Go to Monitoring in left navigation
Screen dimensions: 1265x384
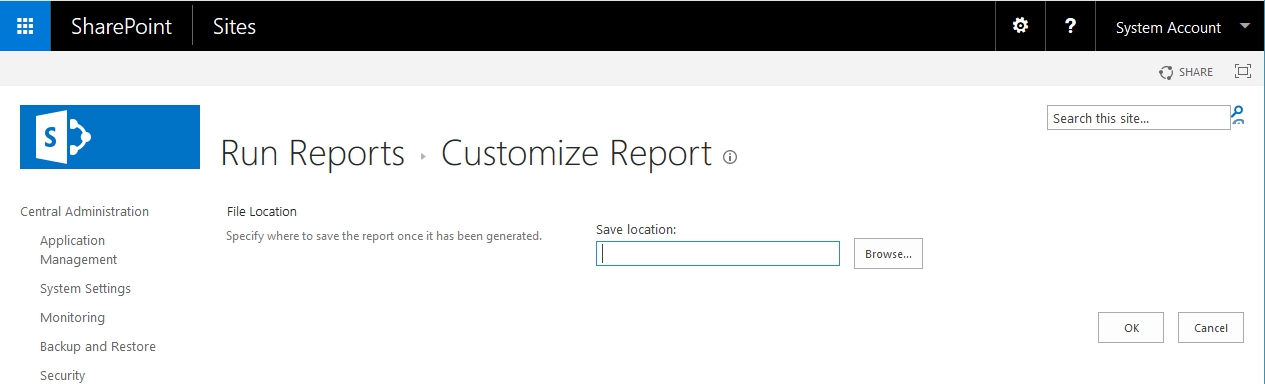click(72, 317)
